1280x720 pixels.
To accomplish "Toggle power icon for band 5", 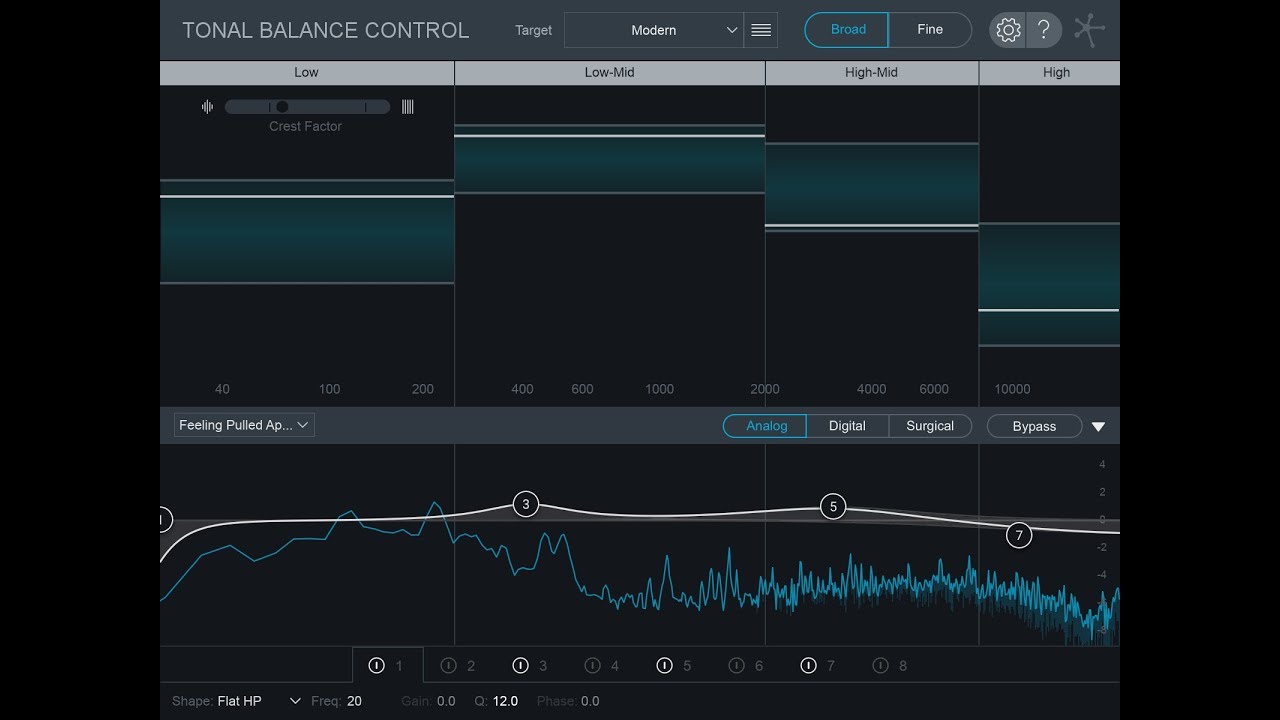I will (x=664, y=665).
